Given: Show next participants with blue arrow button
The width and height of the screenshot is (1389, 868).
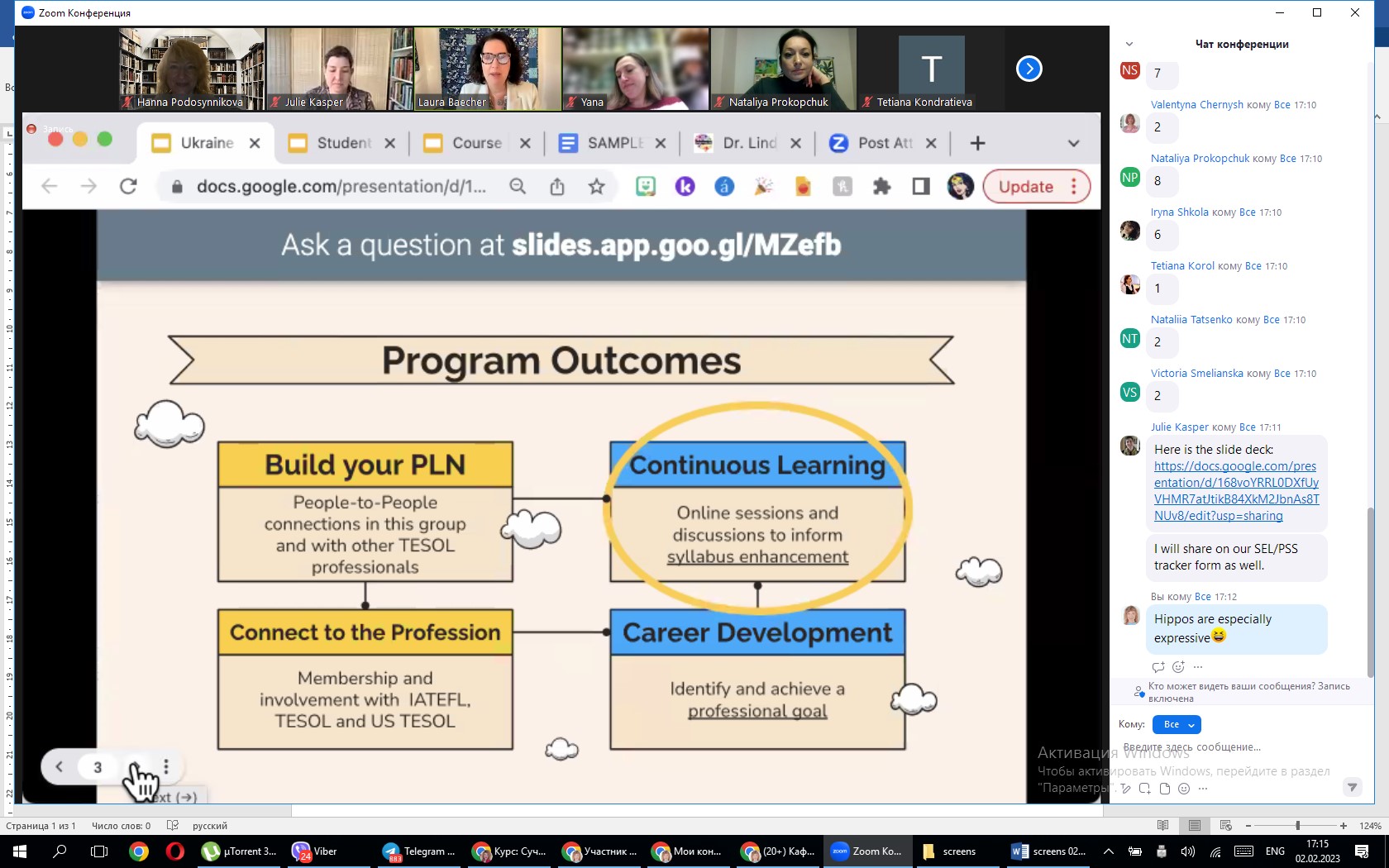Looking at the screenshot, I should [x=1029, y=69].
